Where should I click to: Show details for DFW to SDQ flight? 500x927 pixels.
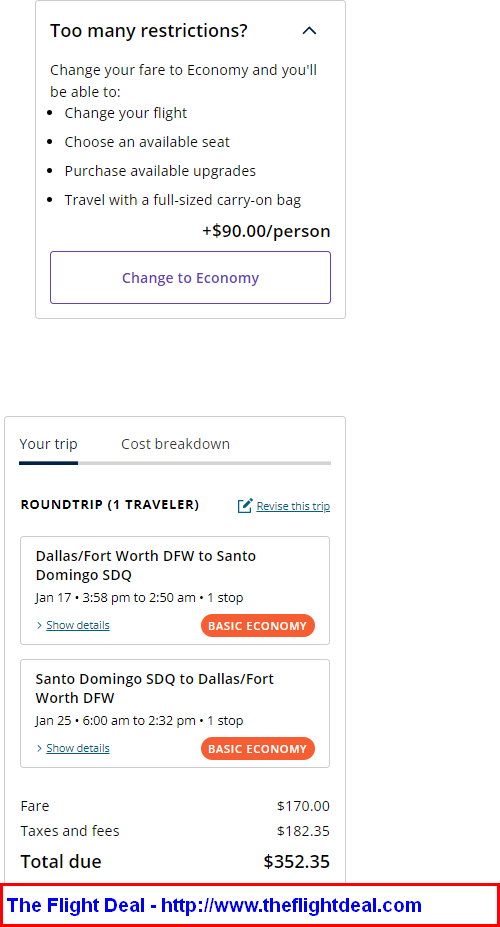pos(78,625)
